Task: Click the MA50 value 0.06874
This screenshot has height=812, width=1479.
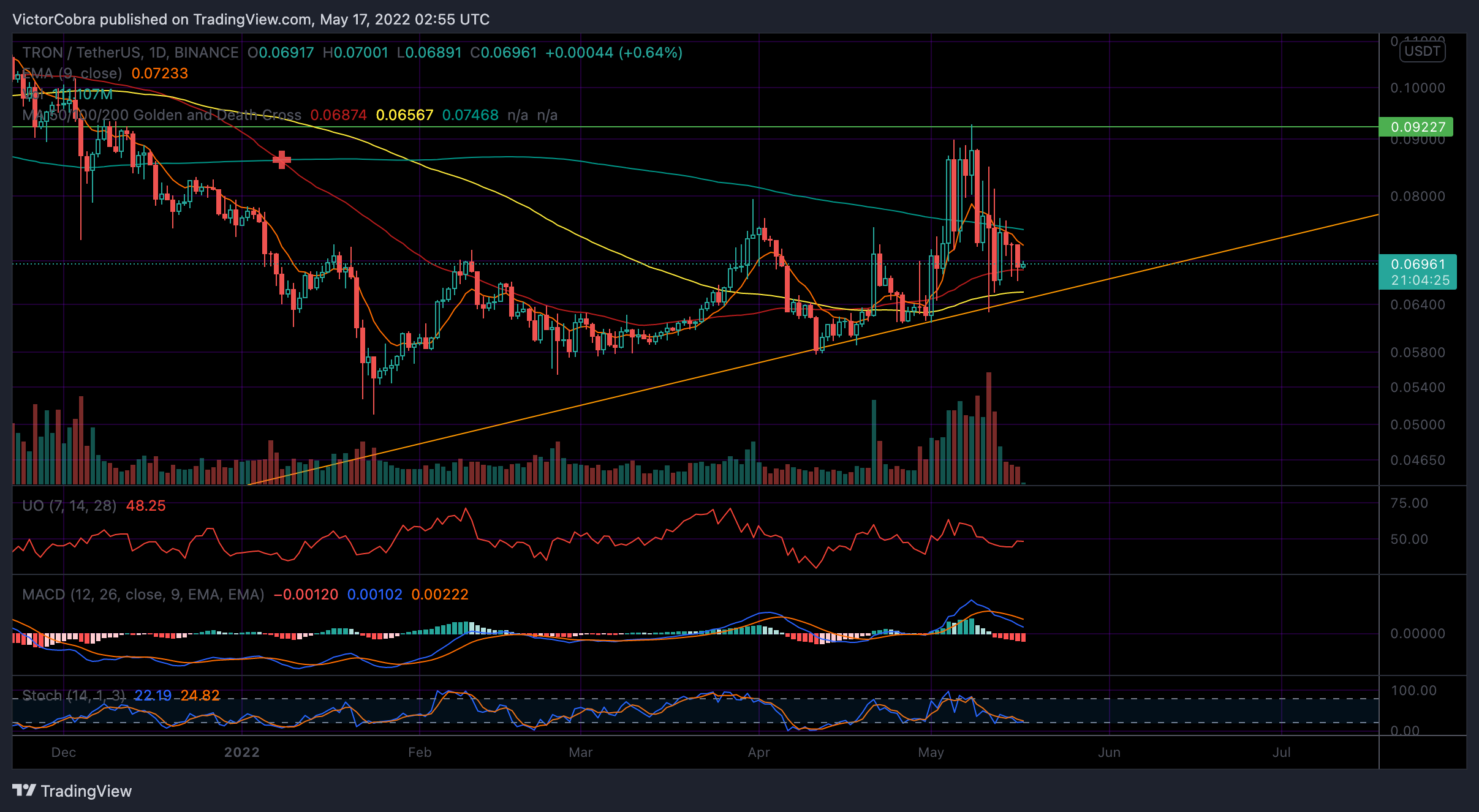Action: pos(338,115)
